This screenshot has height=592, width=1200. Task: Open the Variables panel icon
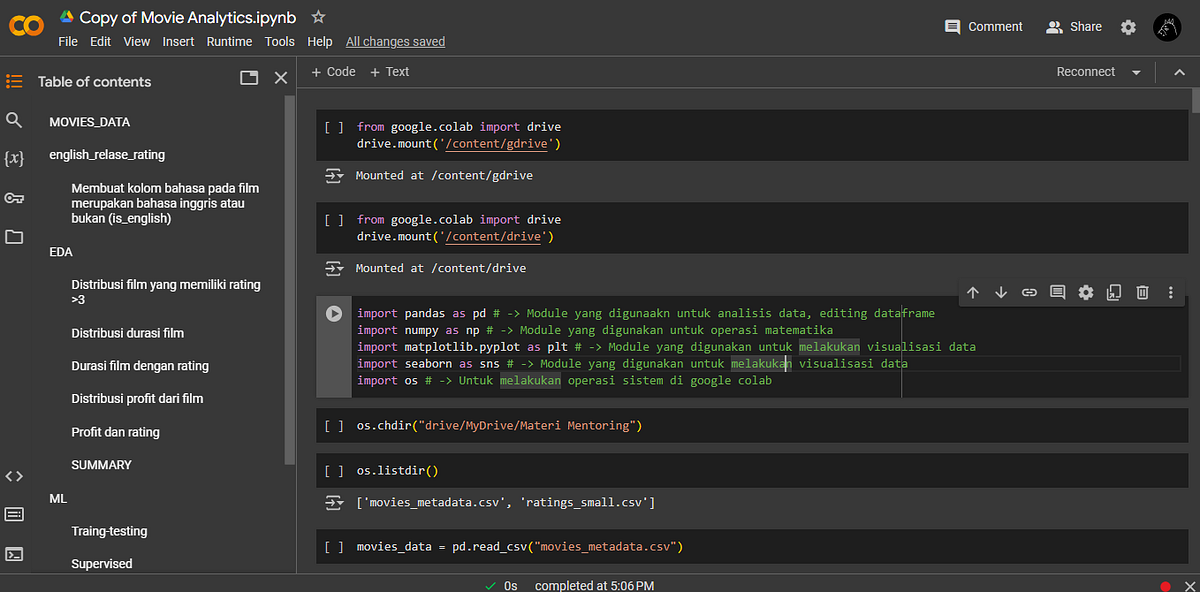14,159
